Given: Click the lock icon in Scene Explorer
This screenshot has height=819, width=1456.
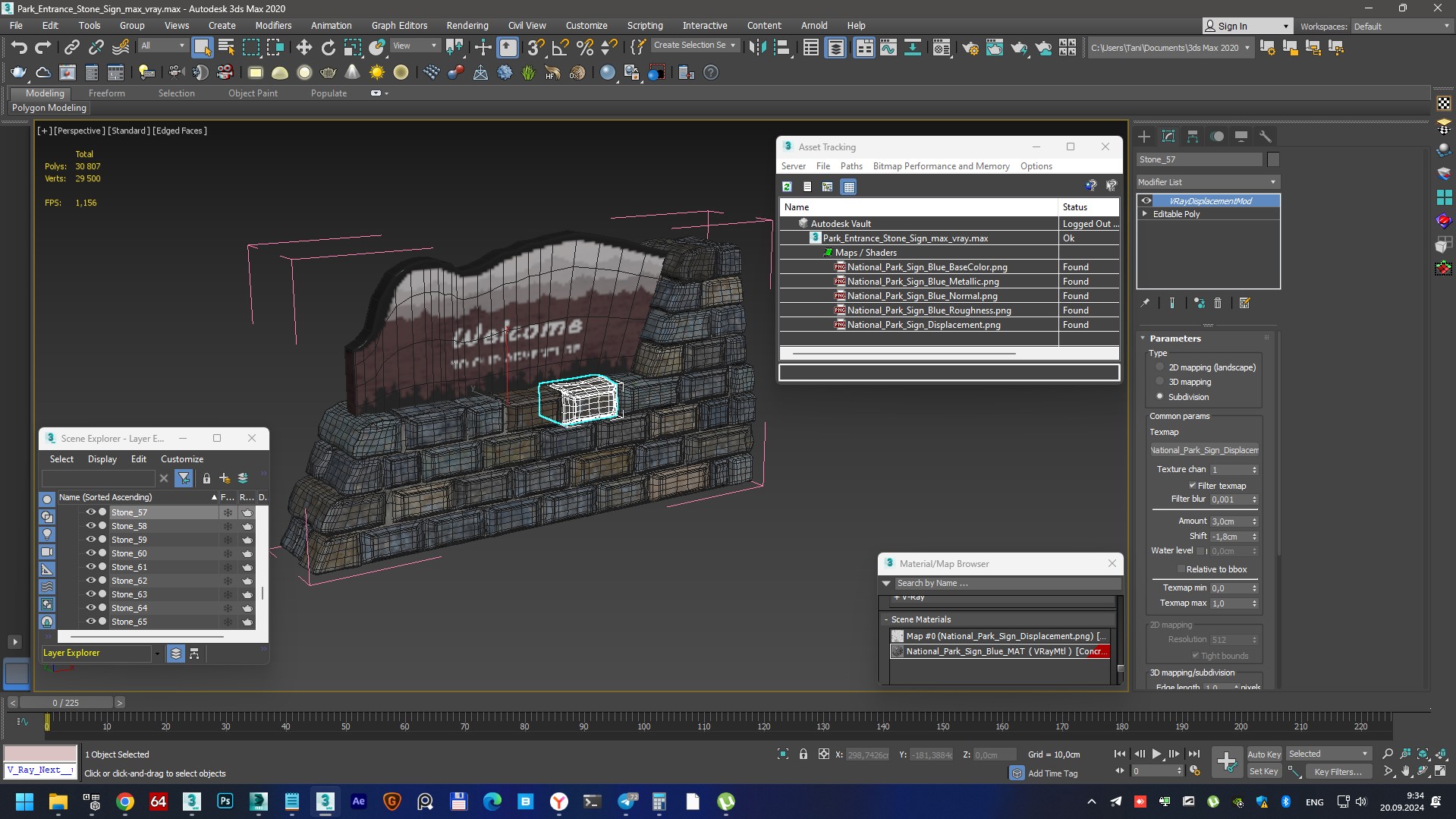Looking at the screenshot, I should tap(206, 478).
